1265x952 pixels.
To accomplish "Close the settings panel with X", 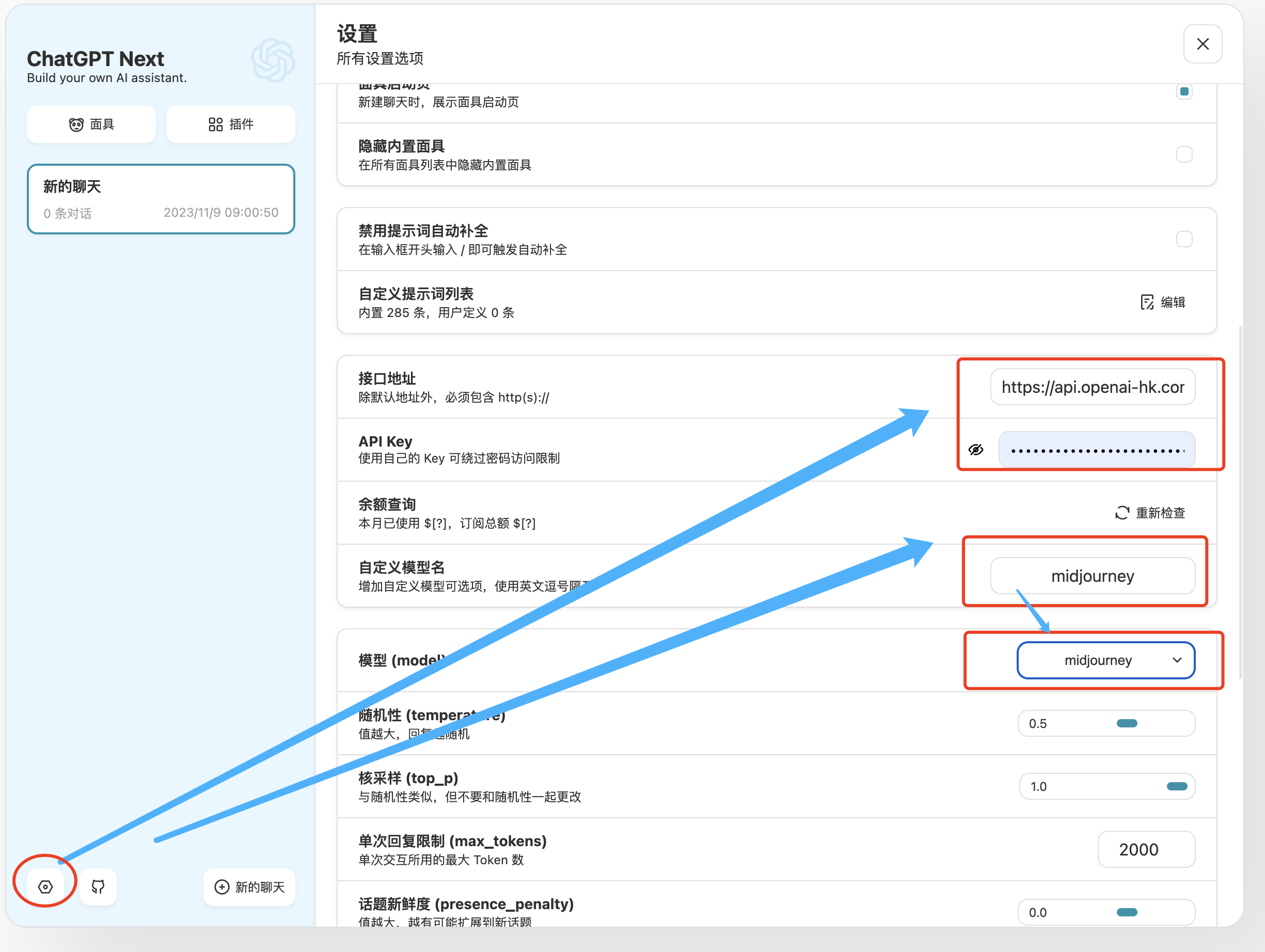I will pyautogui.click(x=1202, y=44).
